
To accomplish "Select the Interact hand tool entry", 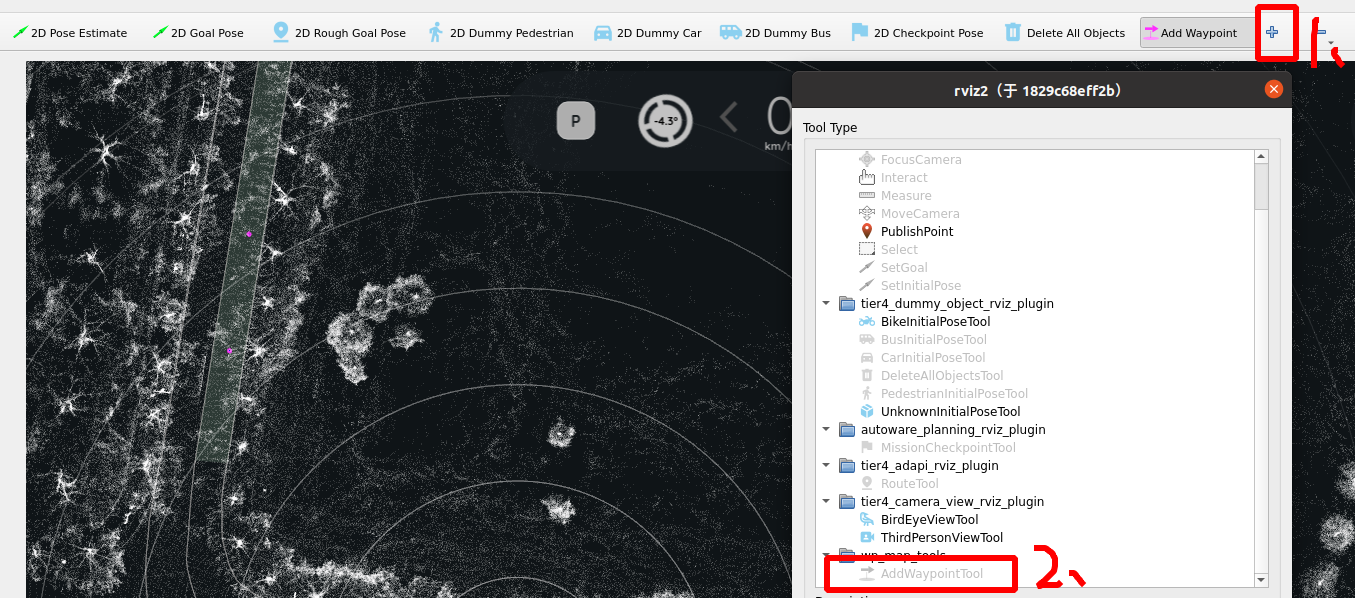I will coord(893,178).
